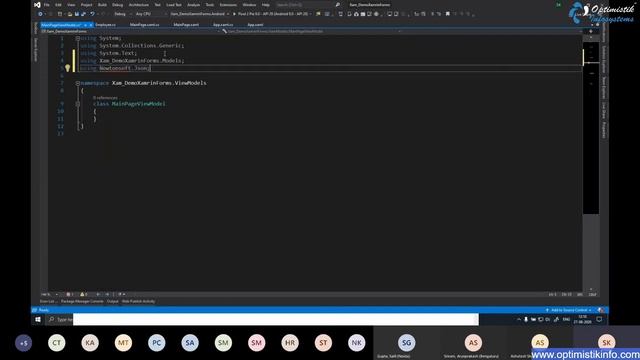640x360 pixels.
Task: Select the KA participant avatar
Action: tap(90, 343)
